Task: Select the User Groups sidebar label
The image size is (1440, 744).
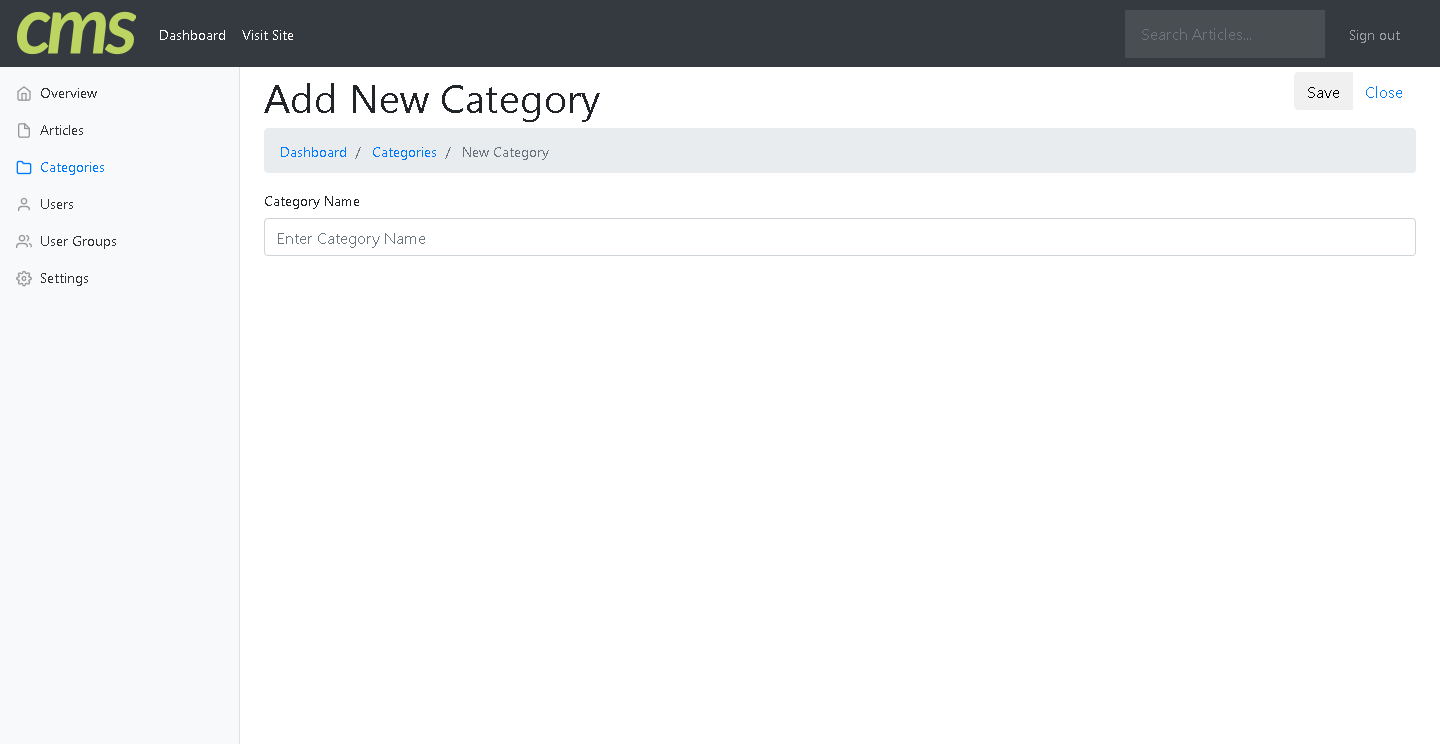Action: click(x=78, y=241)
